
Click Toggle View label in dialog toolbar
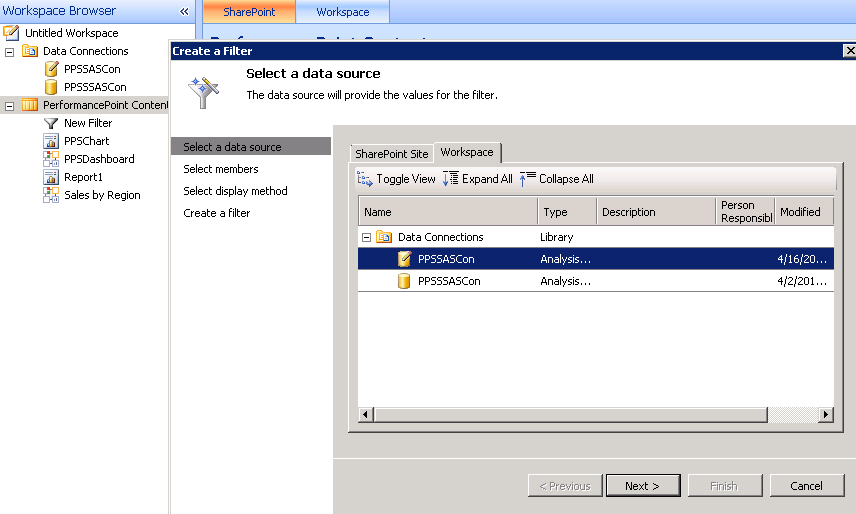point(406,179)
